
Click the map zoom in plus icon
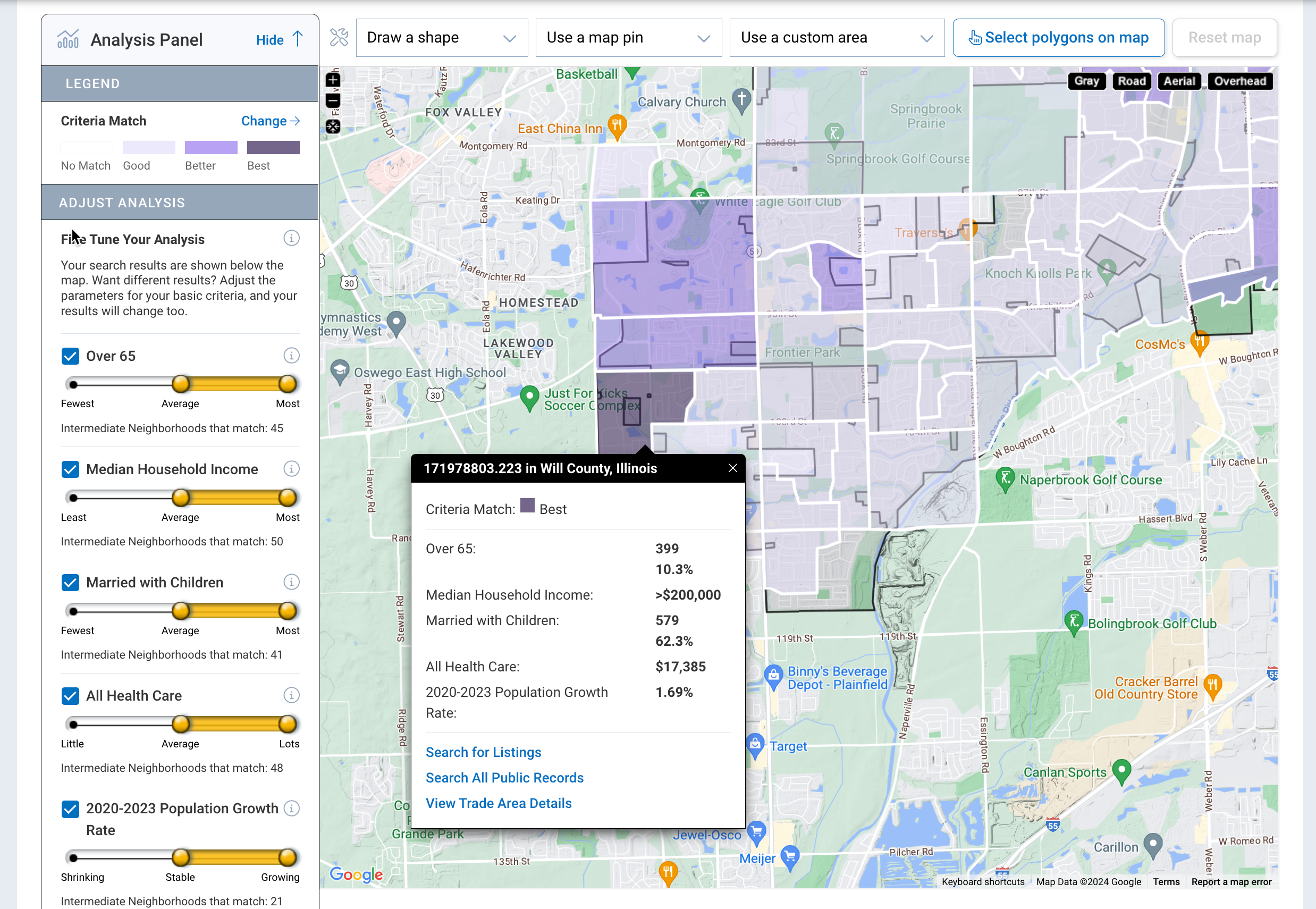(333, 80)
